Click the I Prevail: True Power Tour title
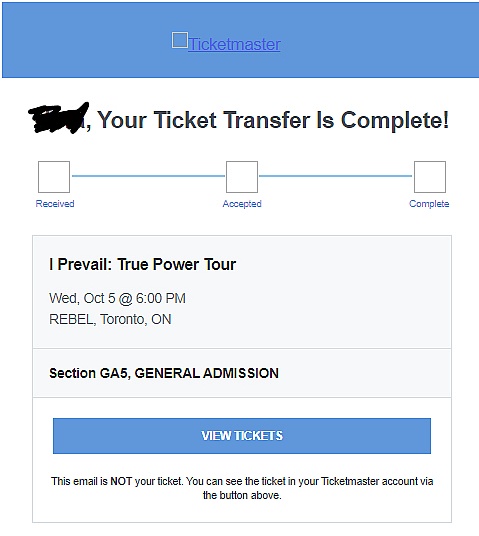 [143, 264]
